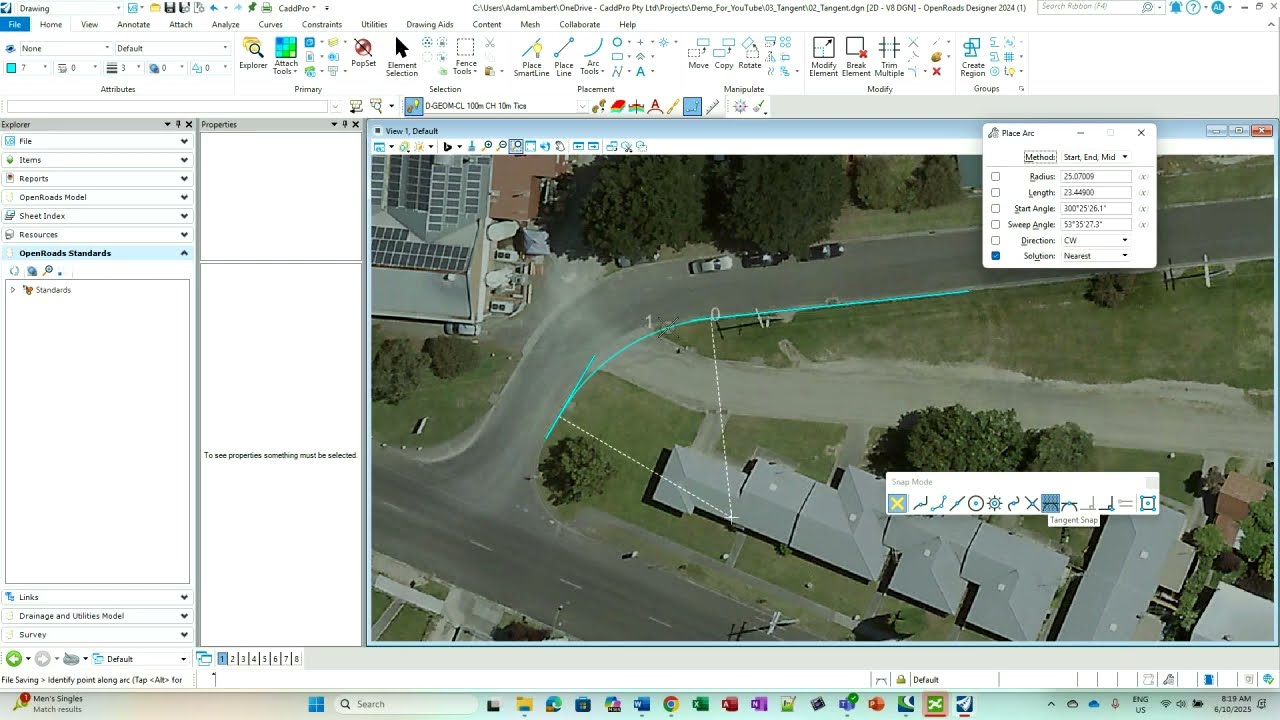
Task: Enable the Start Angle checkbox
Action: (995, 209)
